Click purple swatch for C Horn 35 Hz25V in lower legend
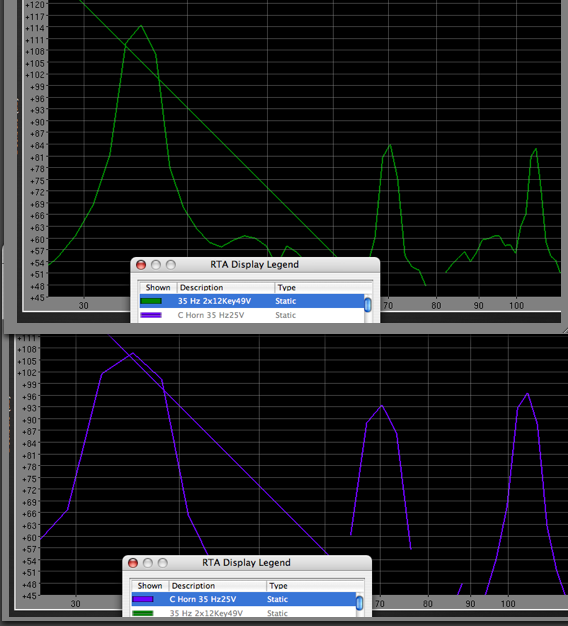Image resolution: width=568 pixels, height=626 pixels. click(143, 599)
